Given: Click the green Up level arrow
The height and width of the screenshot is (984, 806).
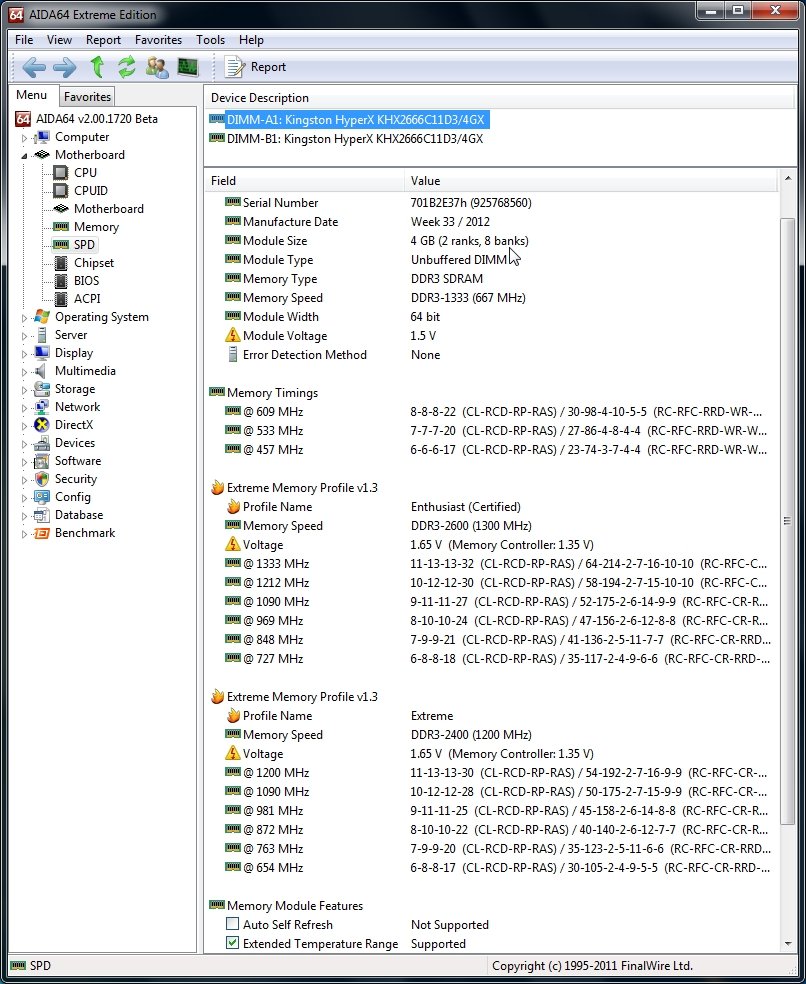Looking at the screenshot, I should tap(97, 67).
